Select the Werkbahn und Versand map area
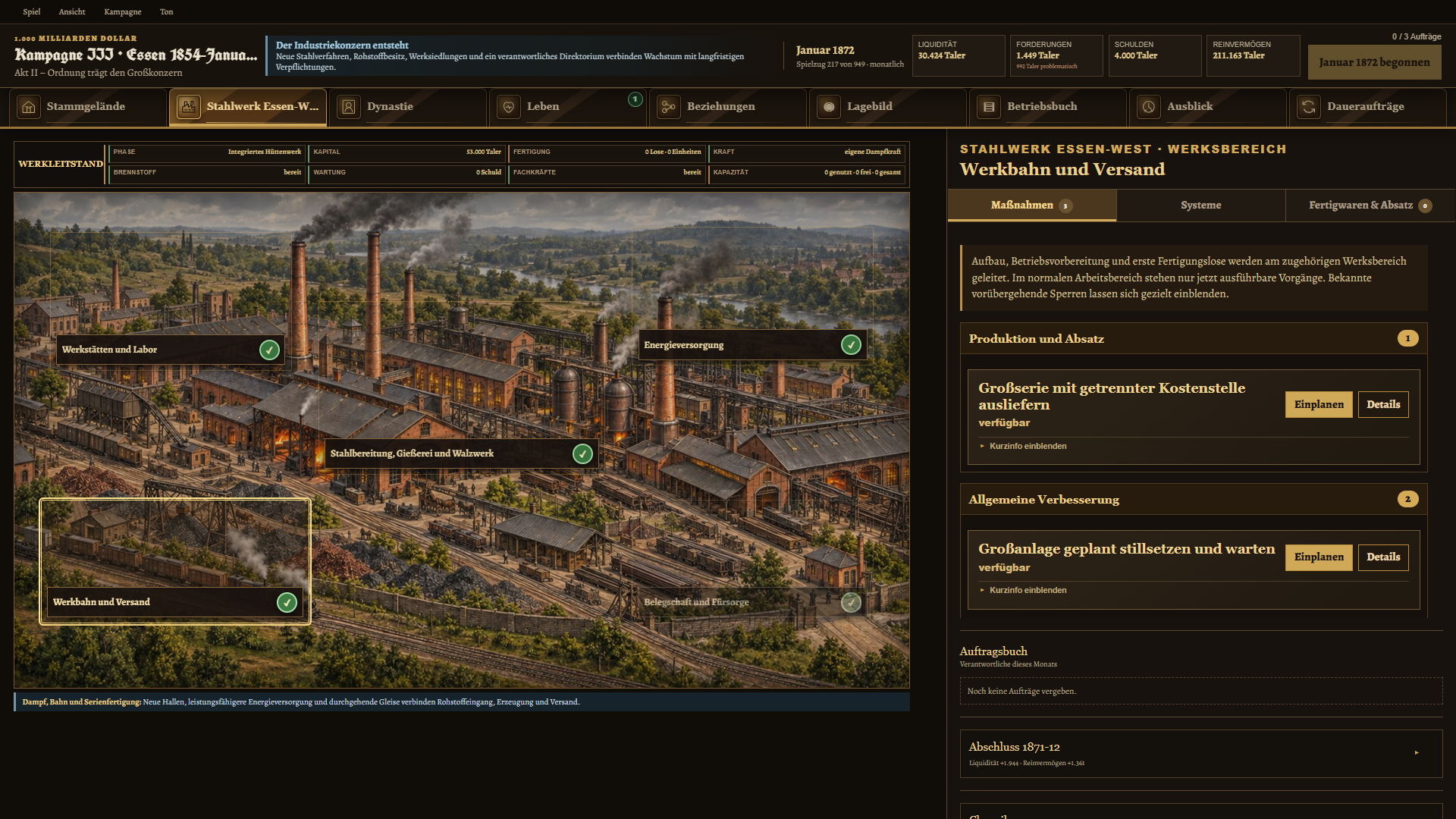1456x819 pixels. (175, 561)
